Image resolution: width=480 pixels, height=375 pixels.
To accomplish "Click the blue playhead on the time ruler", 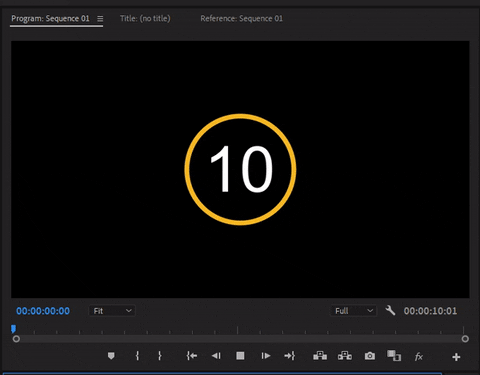I will [13, 329].
